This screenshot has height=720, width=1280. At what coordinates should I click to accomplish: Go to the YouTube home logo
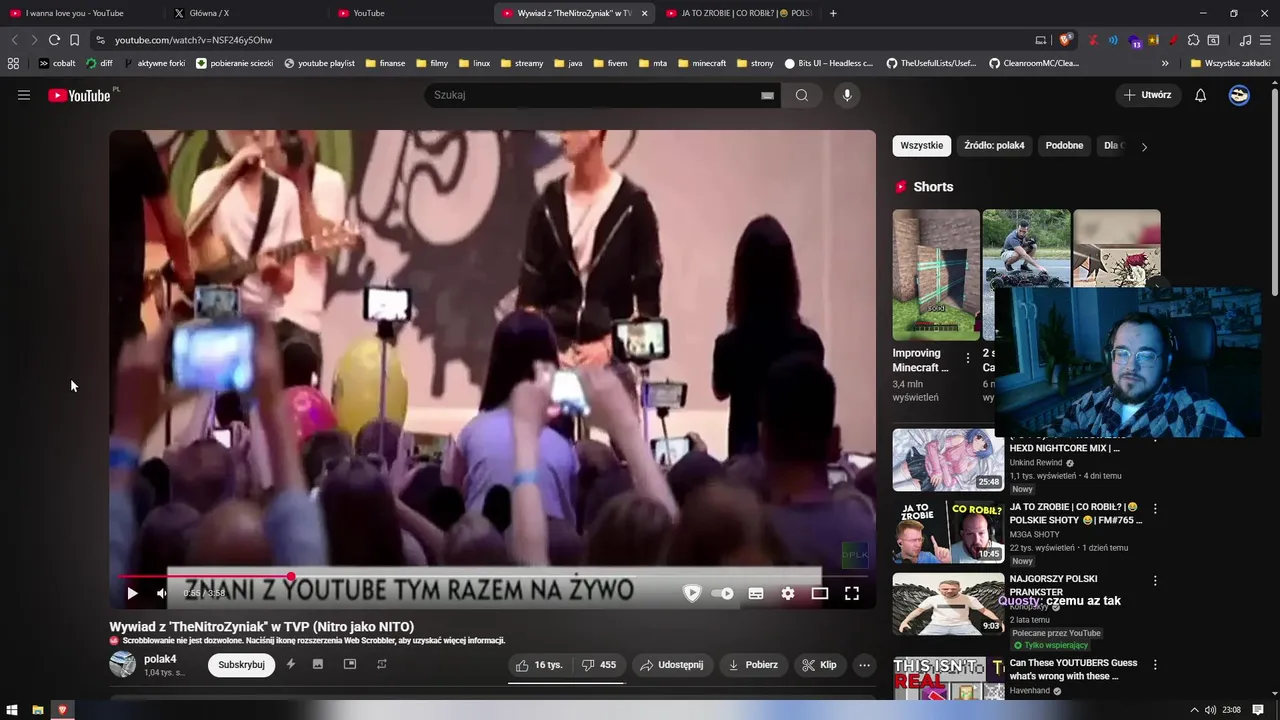(x=79, y=95)
